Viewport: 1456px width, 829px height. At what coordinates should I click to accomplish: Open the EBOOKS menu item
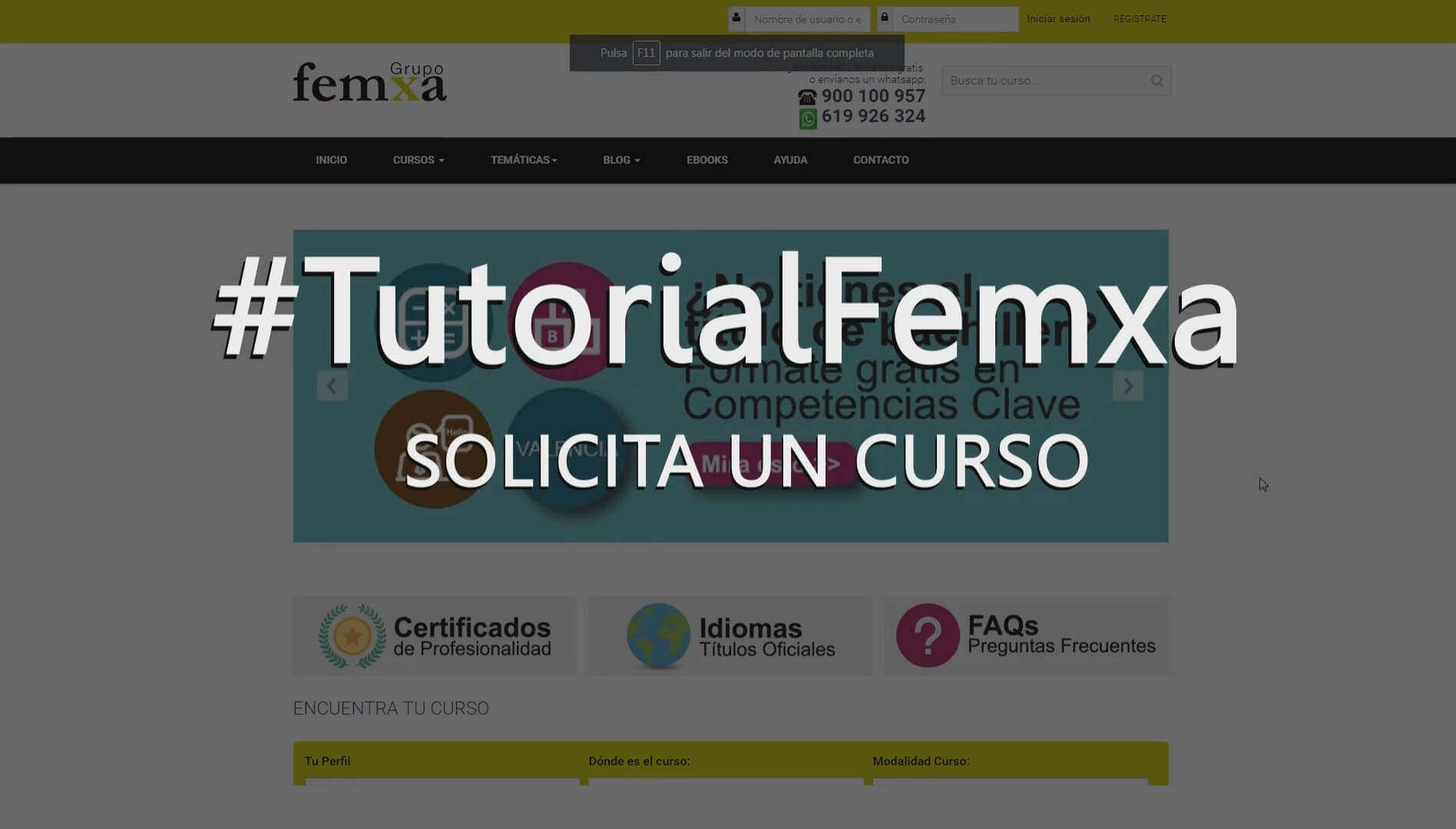[706, 160]
